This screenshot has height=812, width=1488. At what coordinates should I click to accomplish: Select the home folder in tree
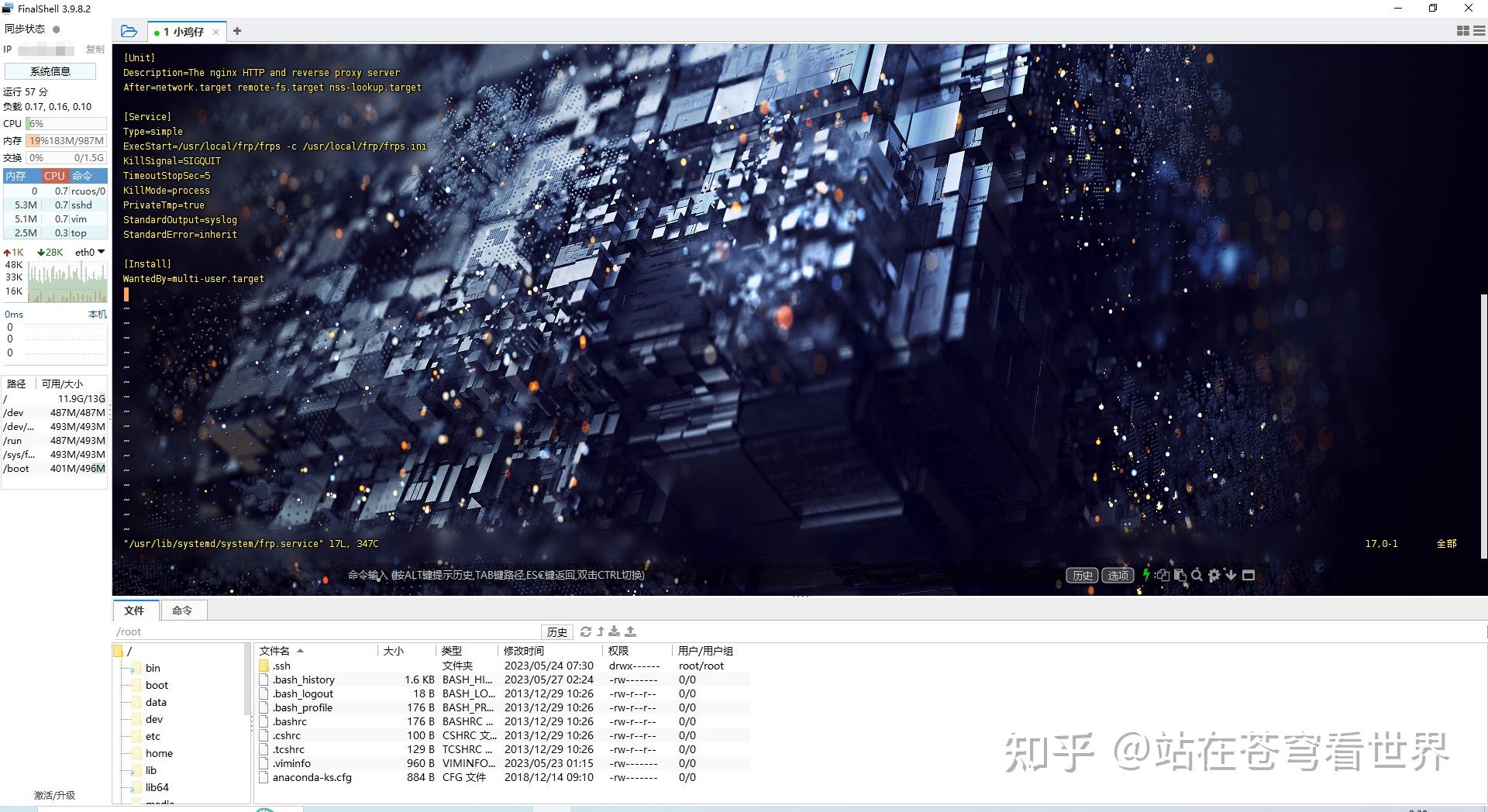(x=151, y=753)
